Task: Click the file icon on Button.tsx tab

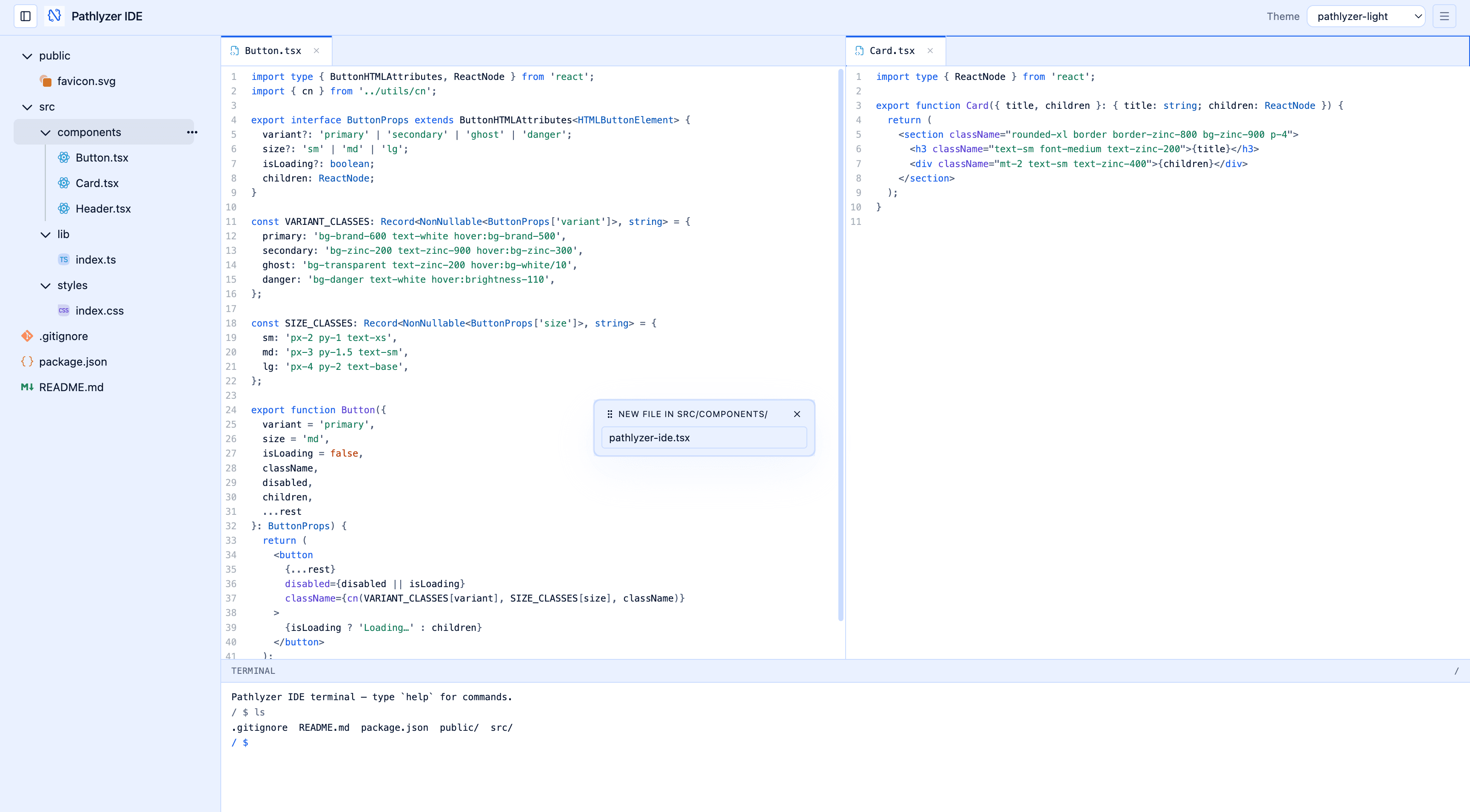Action: pyautogui.click(x=234, y=51)
